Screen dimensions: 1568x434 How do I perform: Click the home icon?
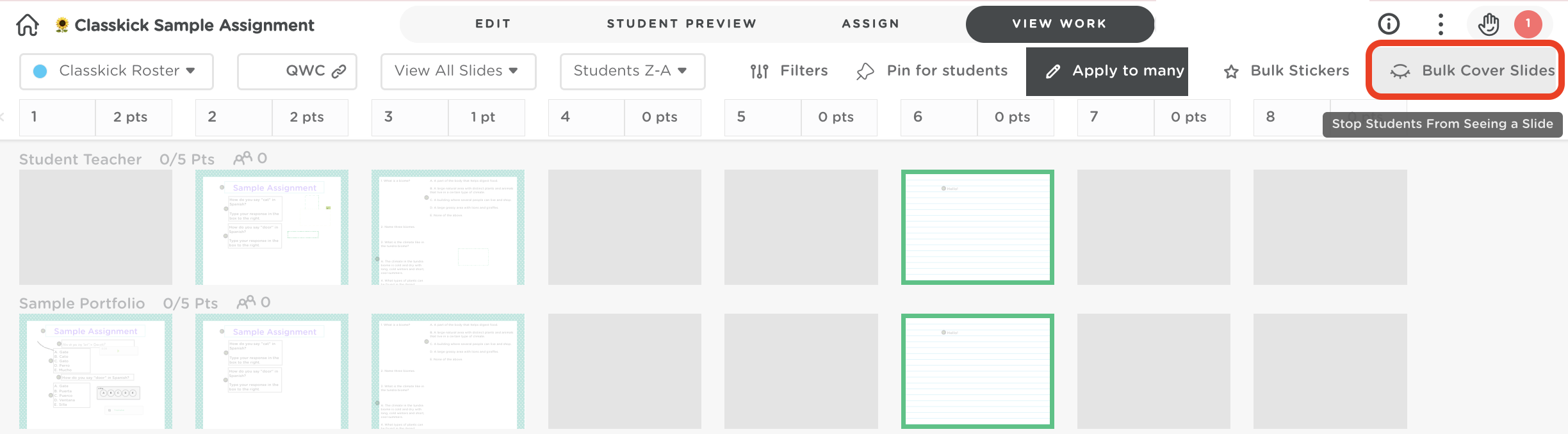pyautogui.click(x=28, y=26)
